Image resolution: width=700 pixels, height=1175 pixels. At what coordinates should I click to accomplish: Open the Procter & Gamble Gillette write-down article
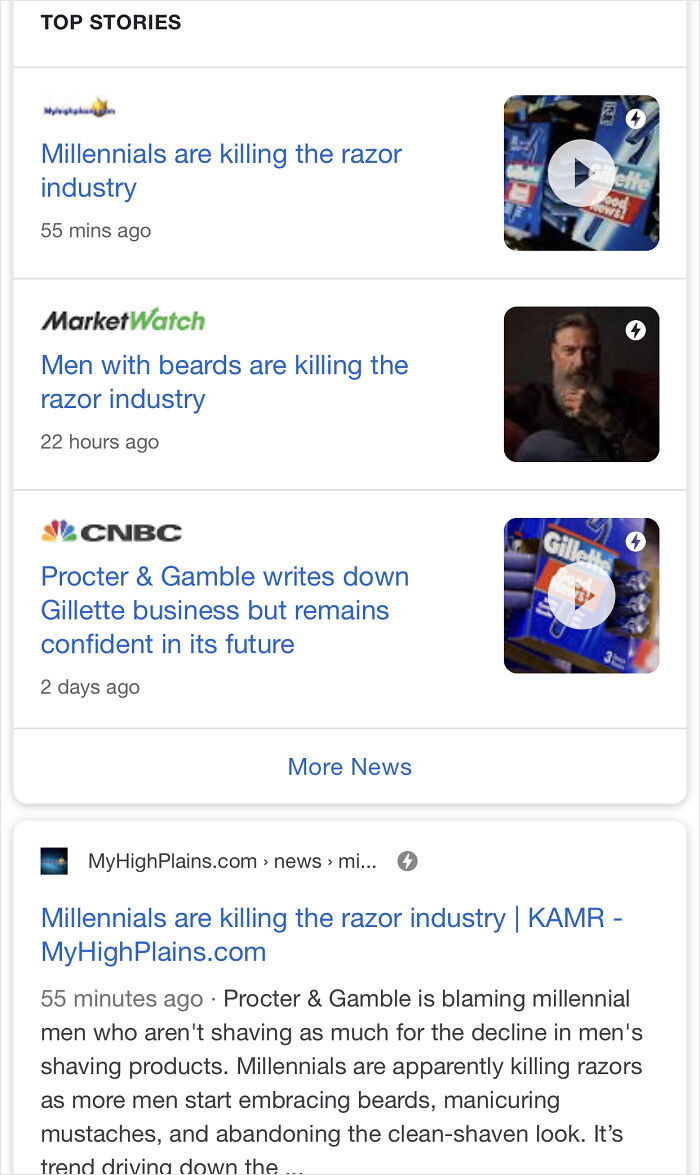click(x=225, y=610)
